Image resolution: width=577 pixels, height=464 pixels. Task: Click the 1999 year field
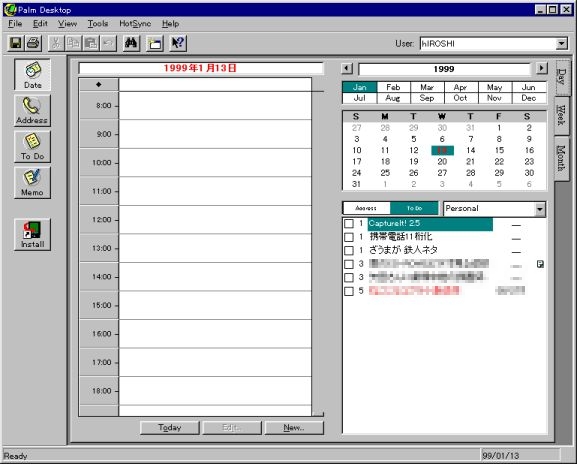tap(444, 69)
